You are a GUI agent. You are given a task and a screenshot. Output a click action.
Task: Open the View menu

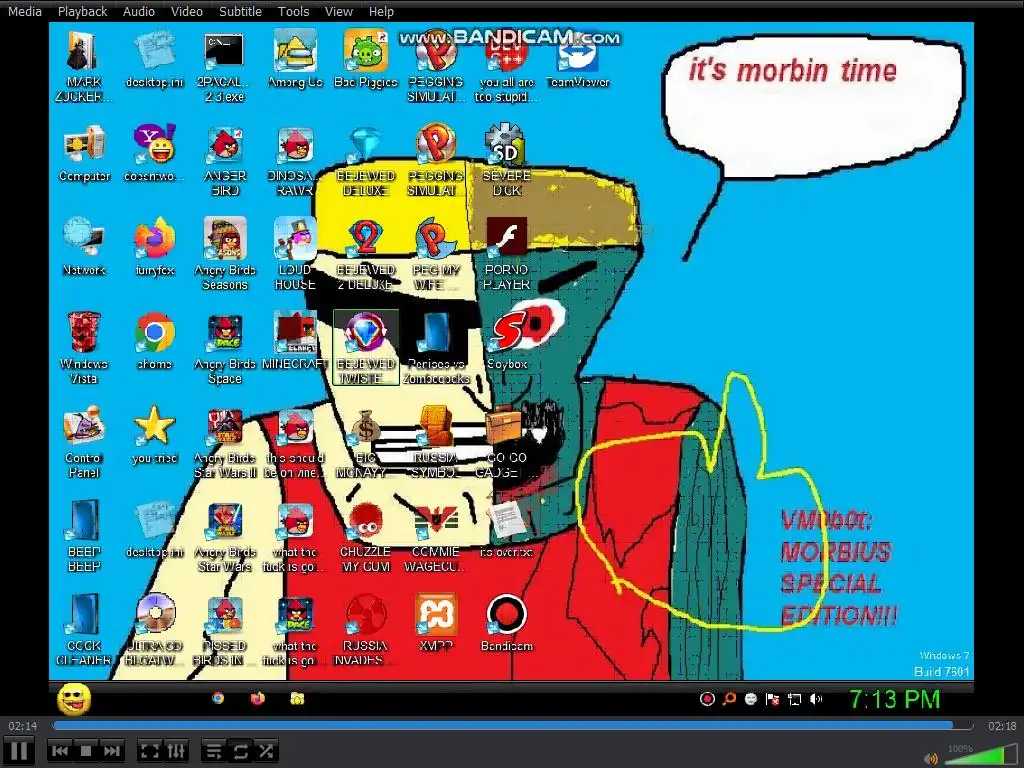tap(338, 11)
